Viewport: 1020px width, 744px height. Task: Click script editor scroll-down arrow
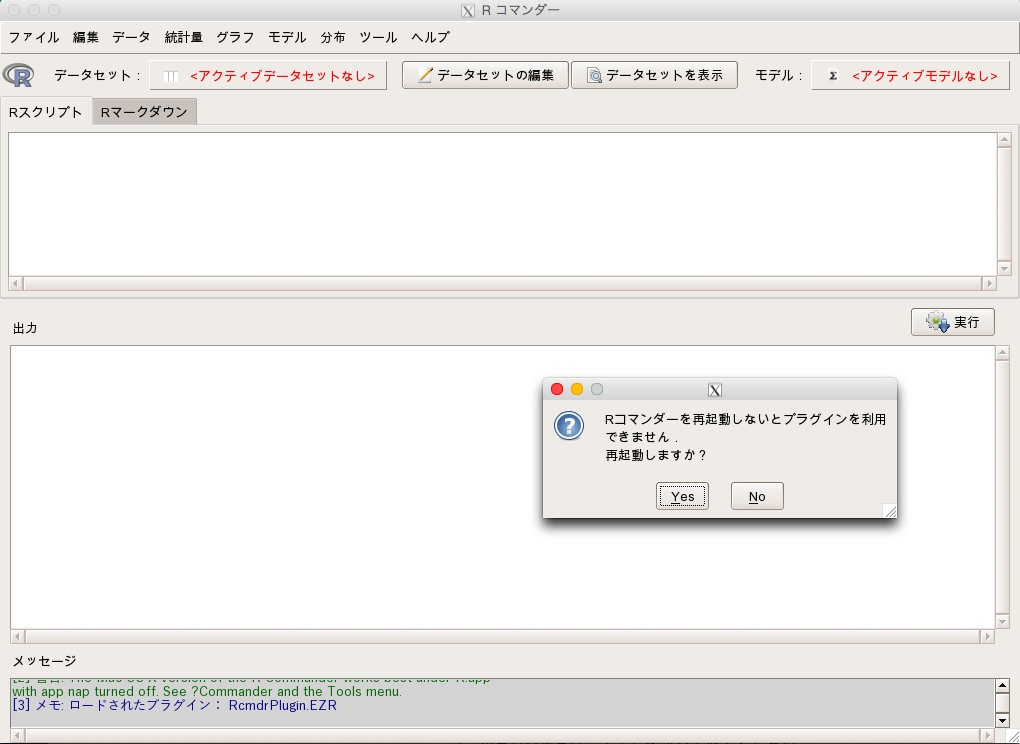coord(1004,269)
